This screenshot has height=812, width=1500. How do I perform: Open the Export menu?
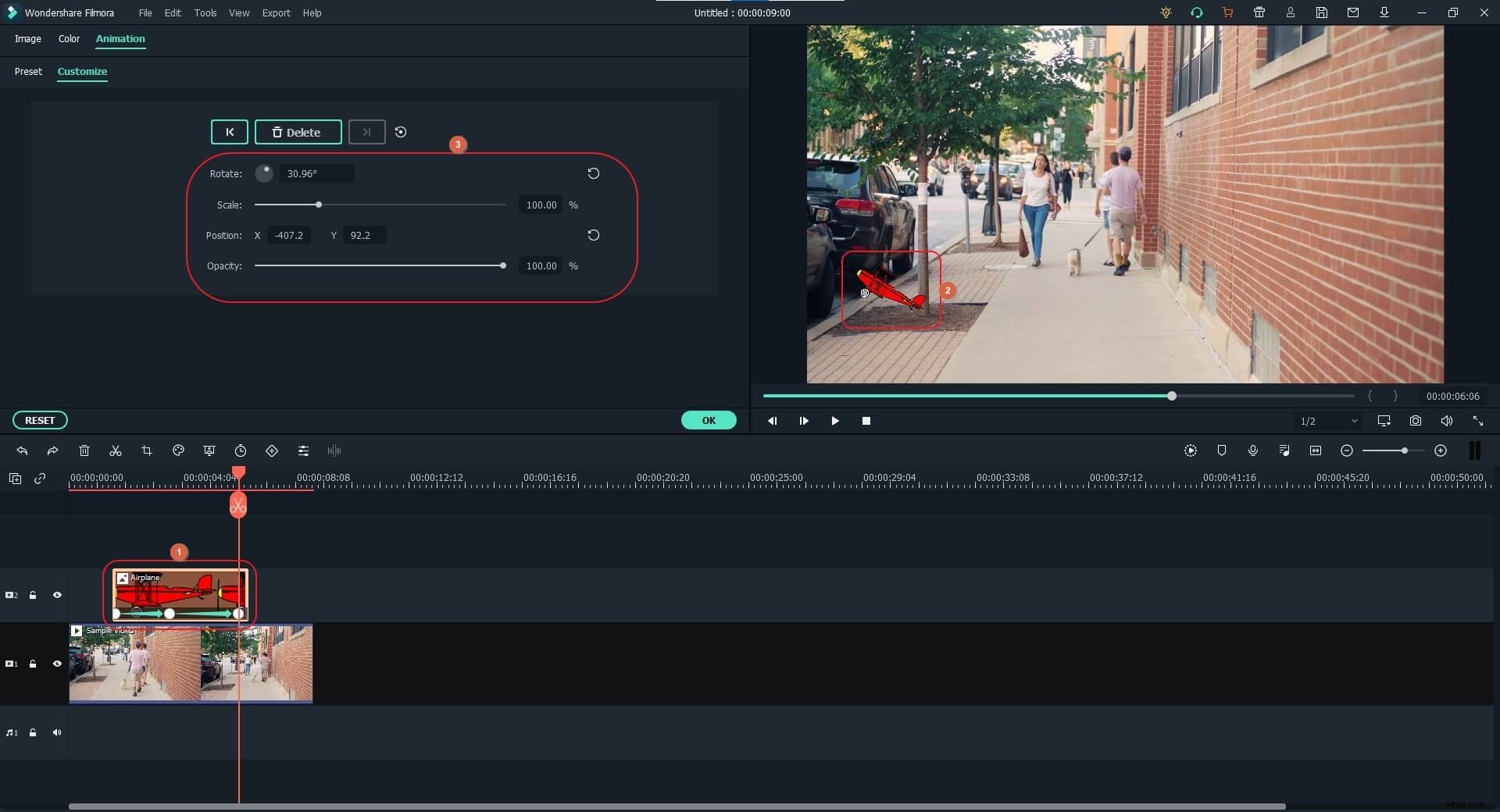tap(276, 12)
